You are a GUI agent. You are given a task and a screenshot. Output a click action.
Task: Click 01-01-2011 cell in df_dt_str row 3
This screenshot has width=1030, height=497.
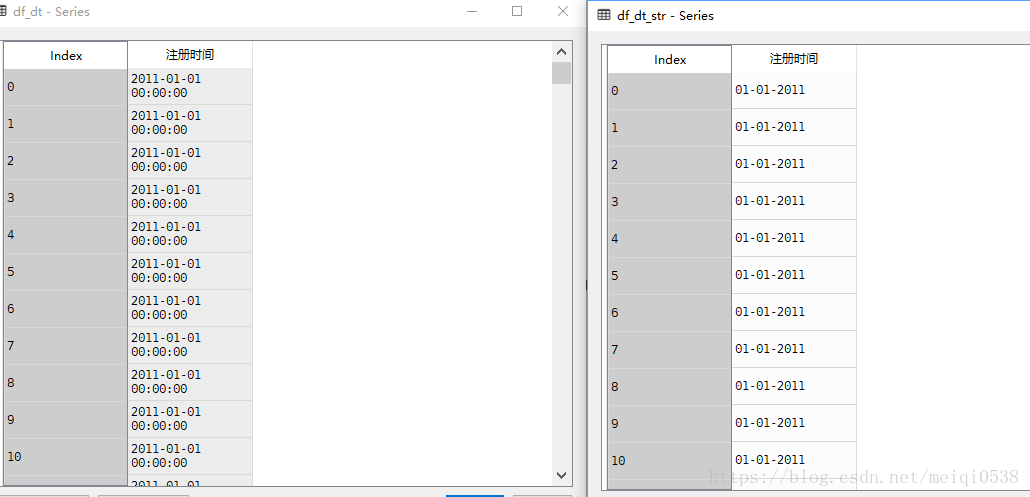[794, 201]
